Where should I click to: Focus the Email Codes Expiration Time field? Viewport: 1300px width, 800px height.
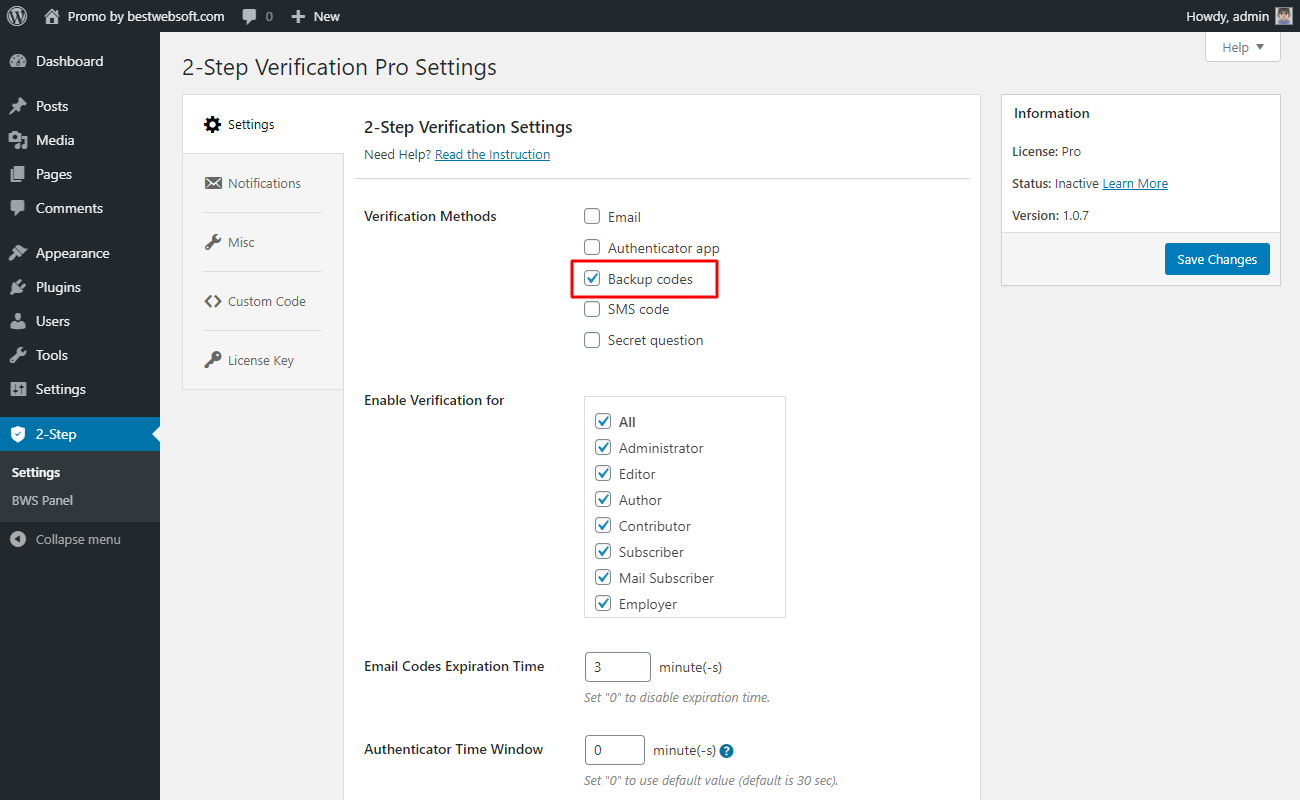[618, 667]
